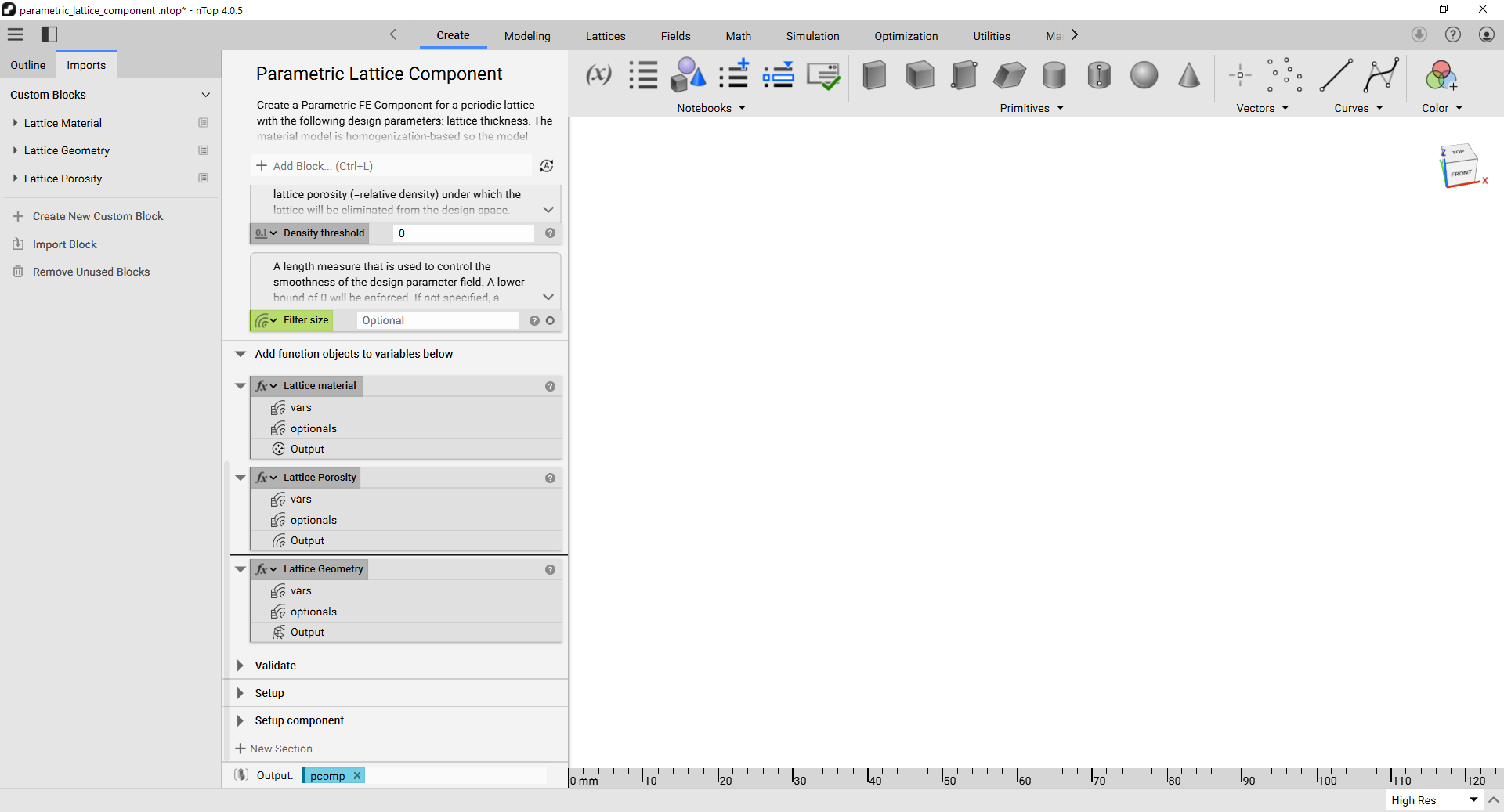Image resolution: width=1504 pixels, height=812 pixels.
Task: Click the shapes custom block icon
Action: click(688, 75)
